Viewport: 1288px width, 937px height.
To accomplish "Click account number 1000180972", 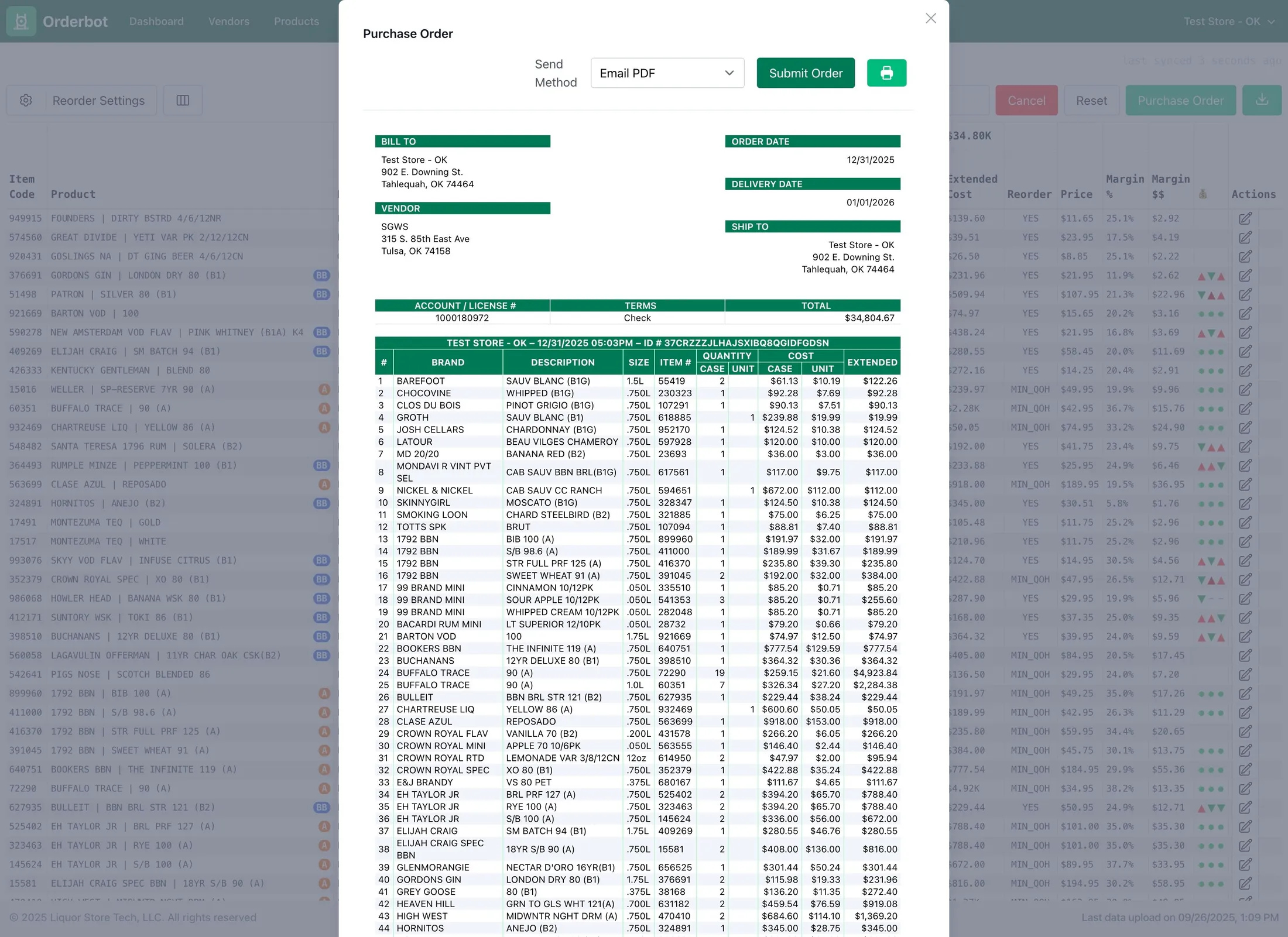I will pos(462,318).
